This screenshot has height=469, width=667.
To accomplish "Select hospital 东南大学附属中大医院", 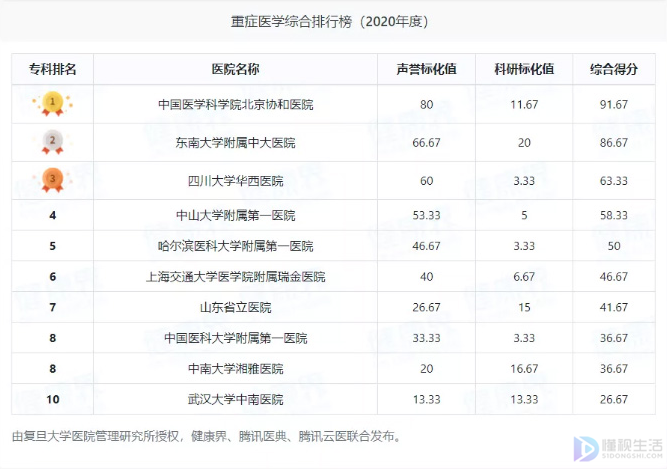I will click(236, 143).
